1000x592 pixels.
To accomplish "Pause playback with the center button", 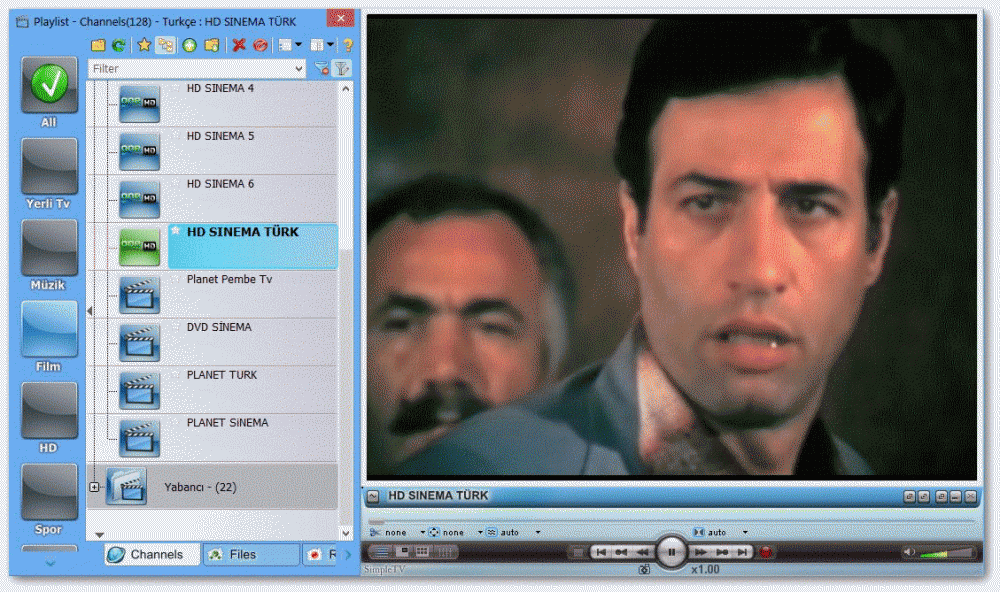I will coord(672,552).
